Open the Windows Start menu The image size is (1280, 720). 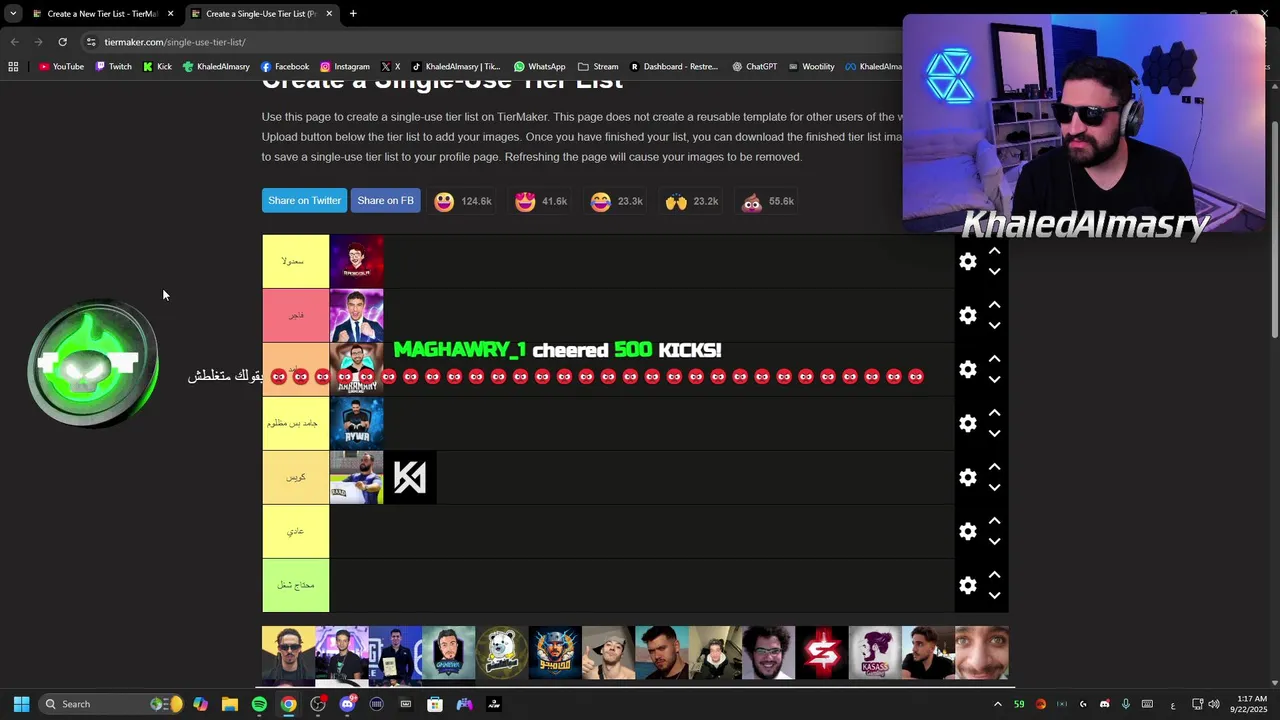[21, 704]
